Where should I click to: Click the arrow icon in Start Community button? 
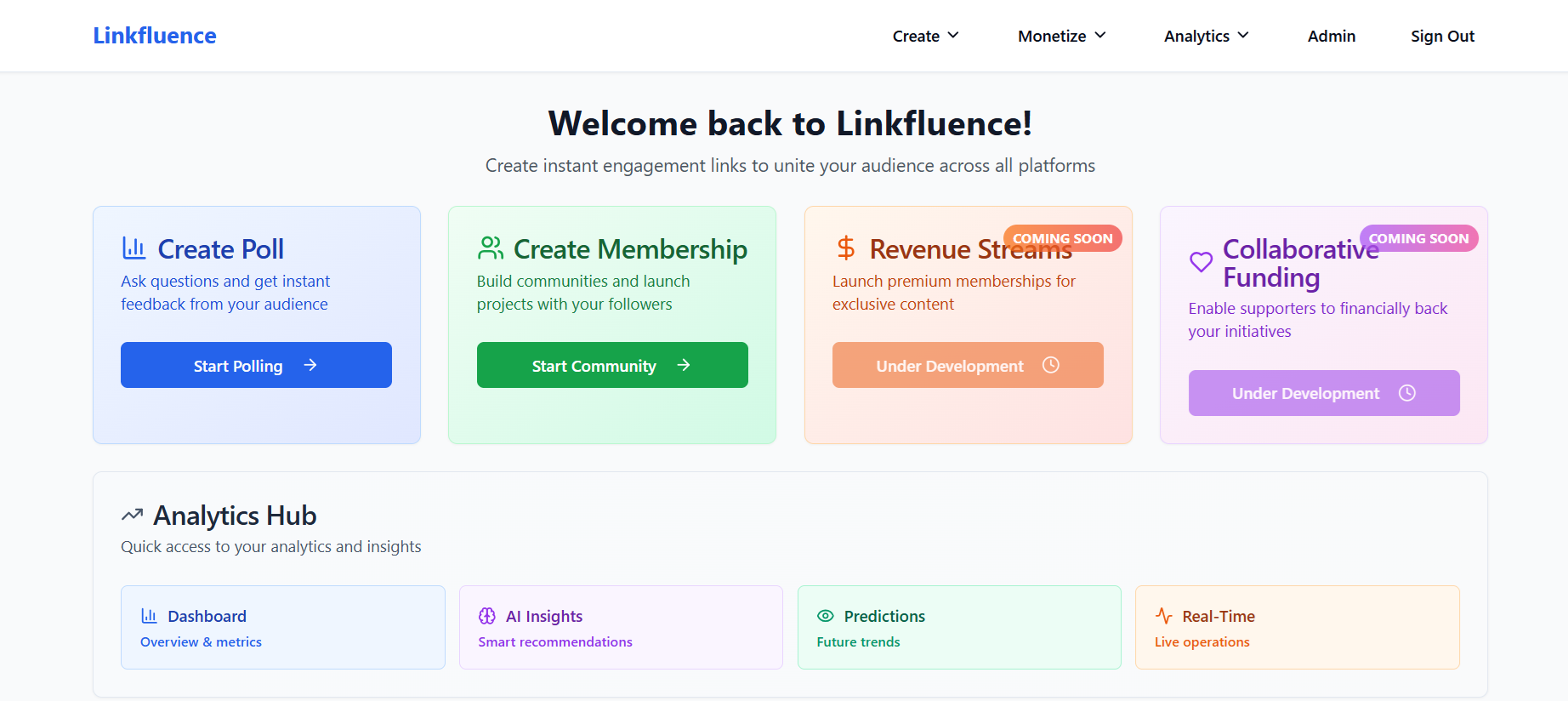[x=684, y=365]
